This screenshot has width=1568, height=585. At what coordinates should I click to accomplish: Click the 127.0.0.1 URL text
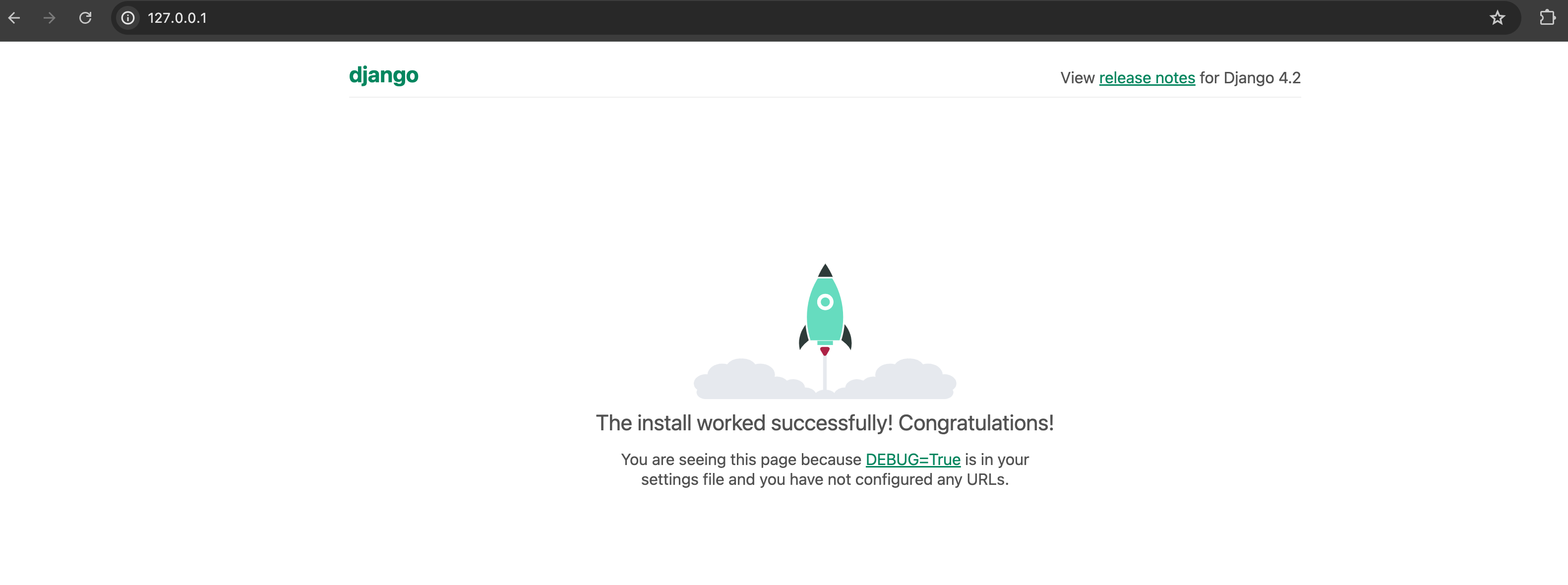(177, 18)
